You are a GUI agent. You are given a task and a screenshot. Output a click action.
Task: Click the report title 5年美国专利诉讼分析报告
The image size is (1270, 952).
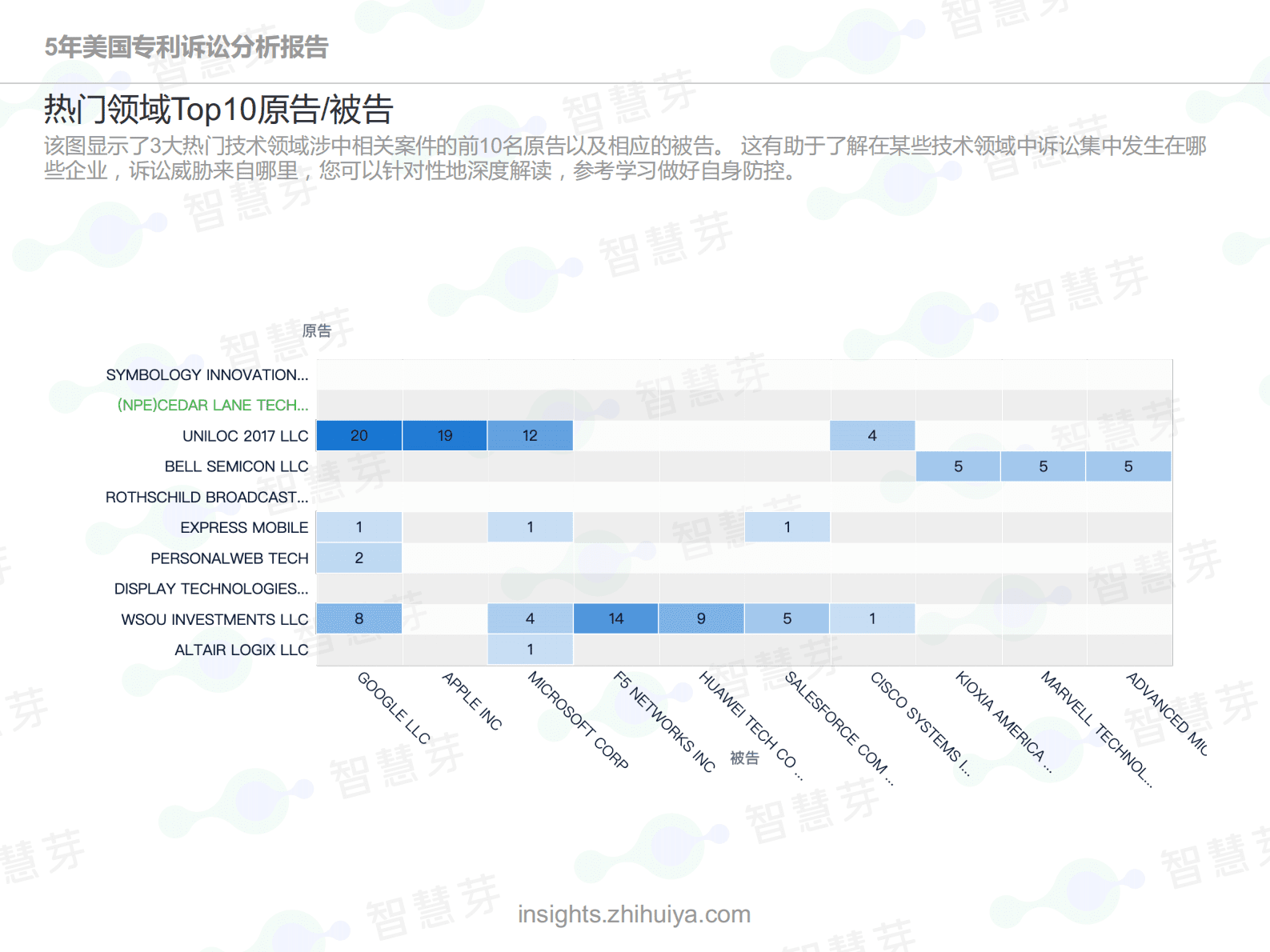click(x=186, y=47)
